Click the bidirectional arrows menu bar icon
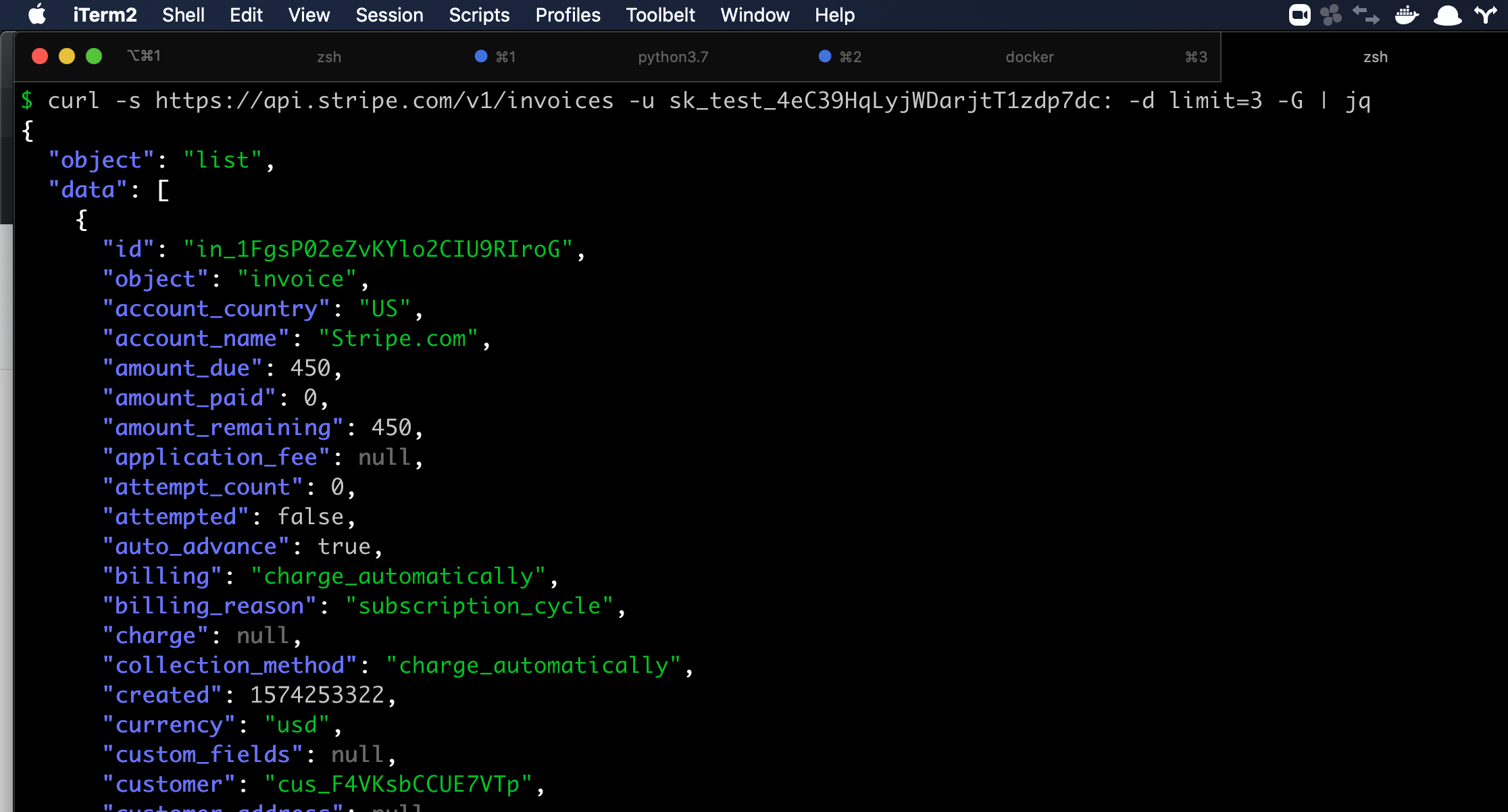The height and width of the screenshot is (812, 1508). (1365, 15)
